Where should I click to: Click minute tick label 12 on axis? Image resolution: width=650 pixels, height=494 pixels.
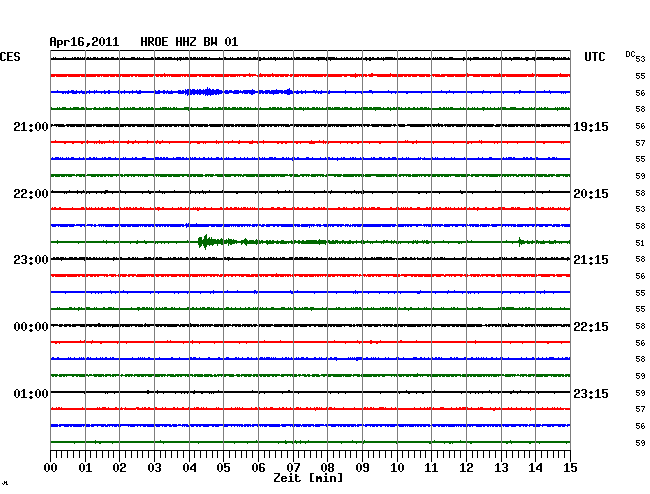coord(466,467)
